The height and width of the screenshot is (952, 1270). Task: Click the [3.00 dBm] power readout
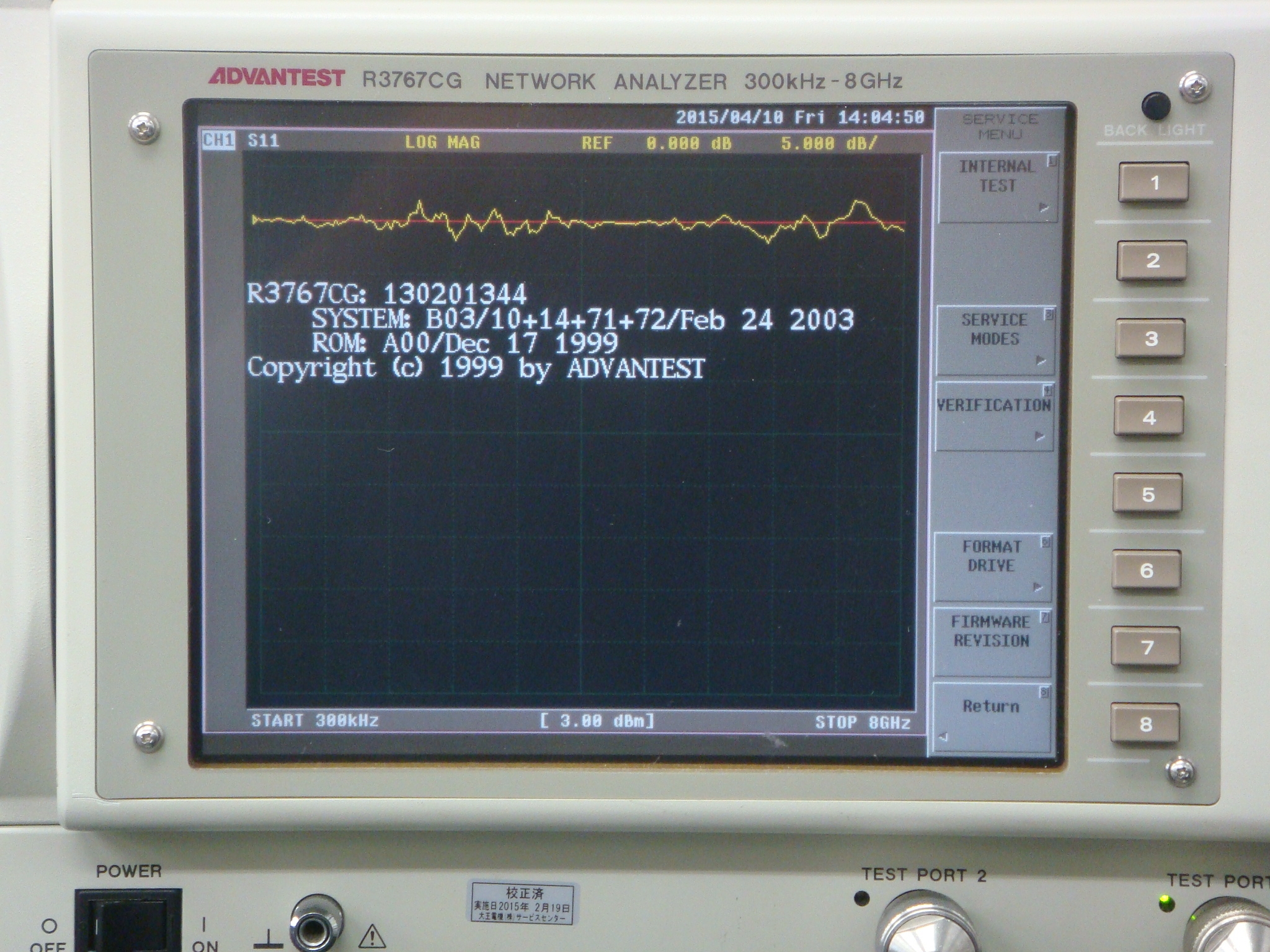[597, 721]
